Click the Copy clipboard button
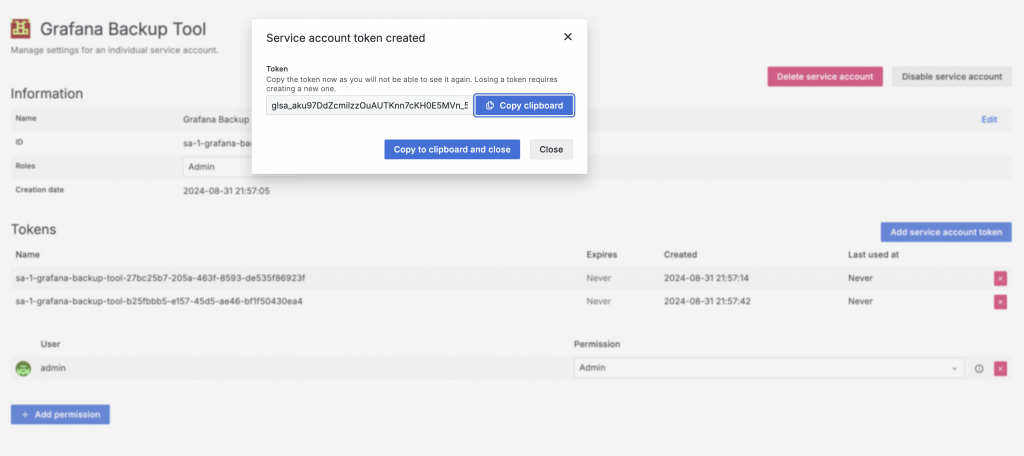Screen dimensions: 1024x456 pos(524,106)
